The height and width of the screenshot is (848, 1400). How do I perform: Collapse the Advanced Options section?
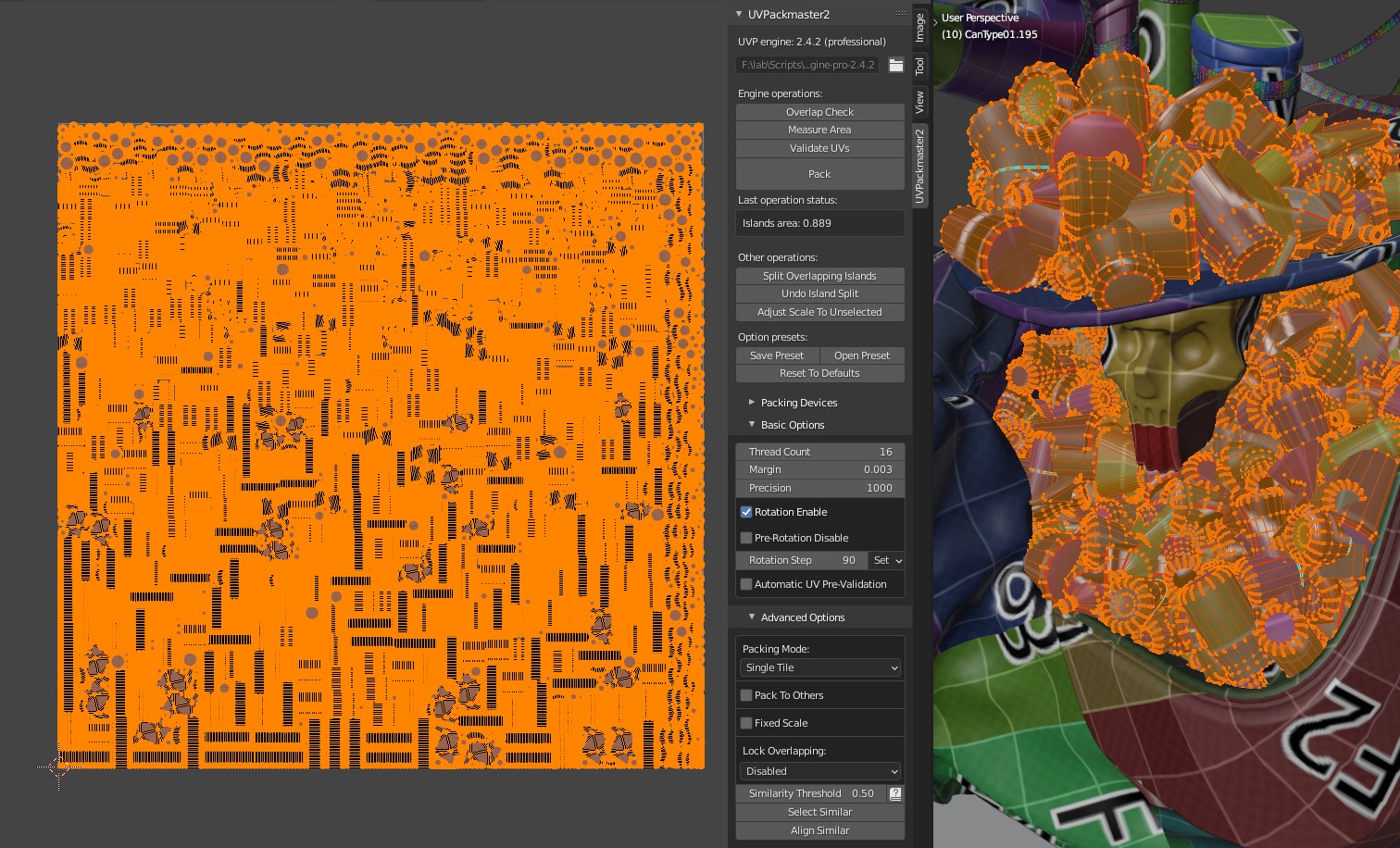pyautogui.click(x=752, y=617)
